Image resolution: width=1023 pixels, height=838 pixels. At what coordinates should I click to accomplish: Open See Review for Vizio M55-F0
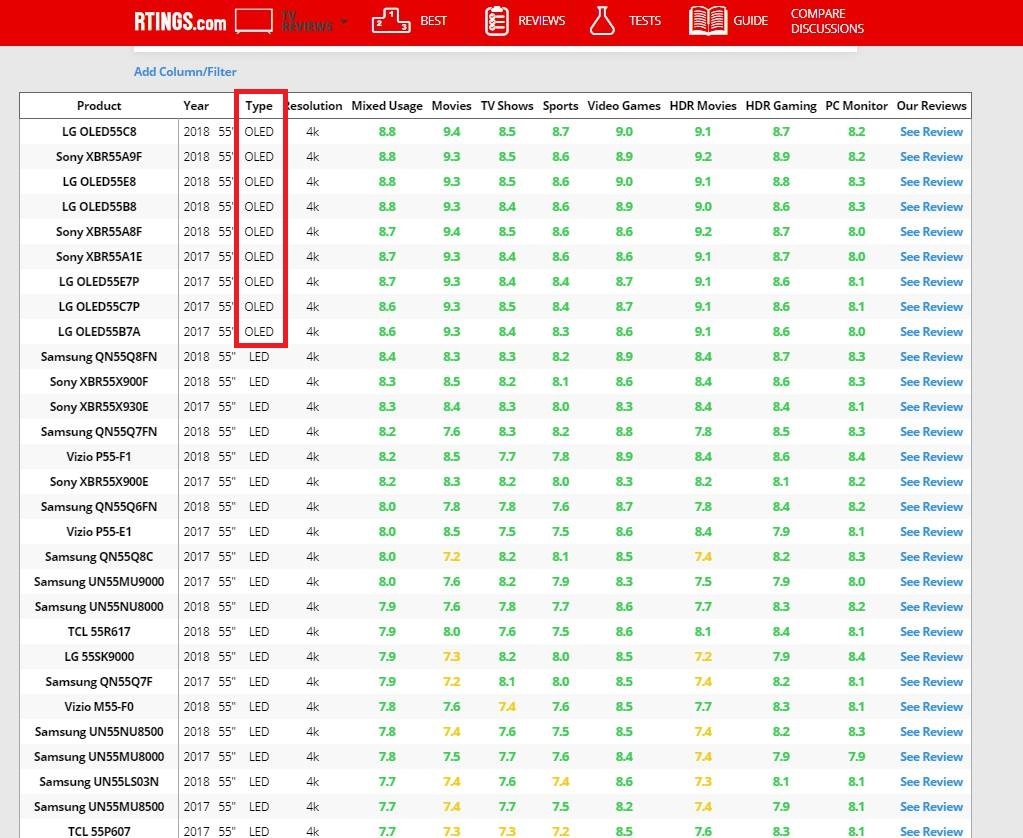point(932,707)
